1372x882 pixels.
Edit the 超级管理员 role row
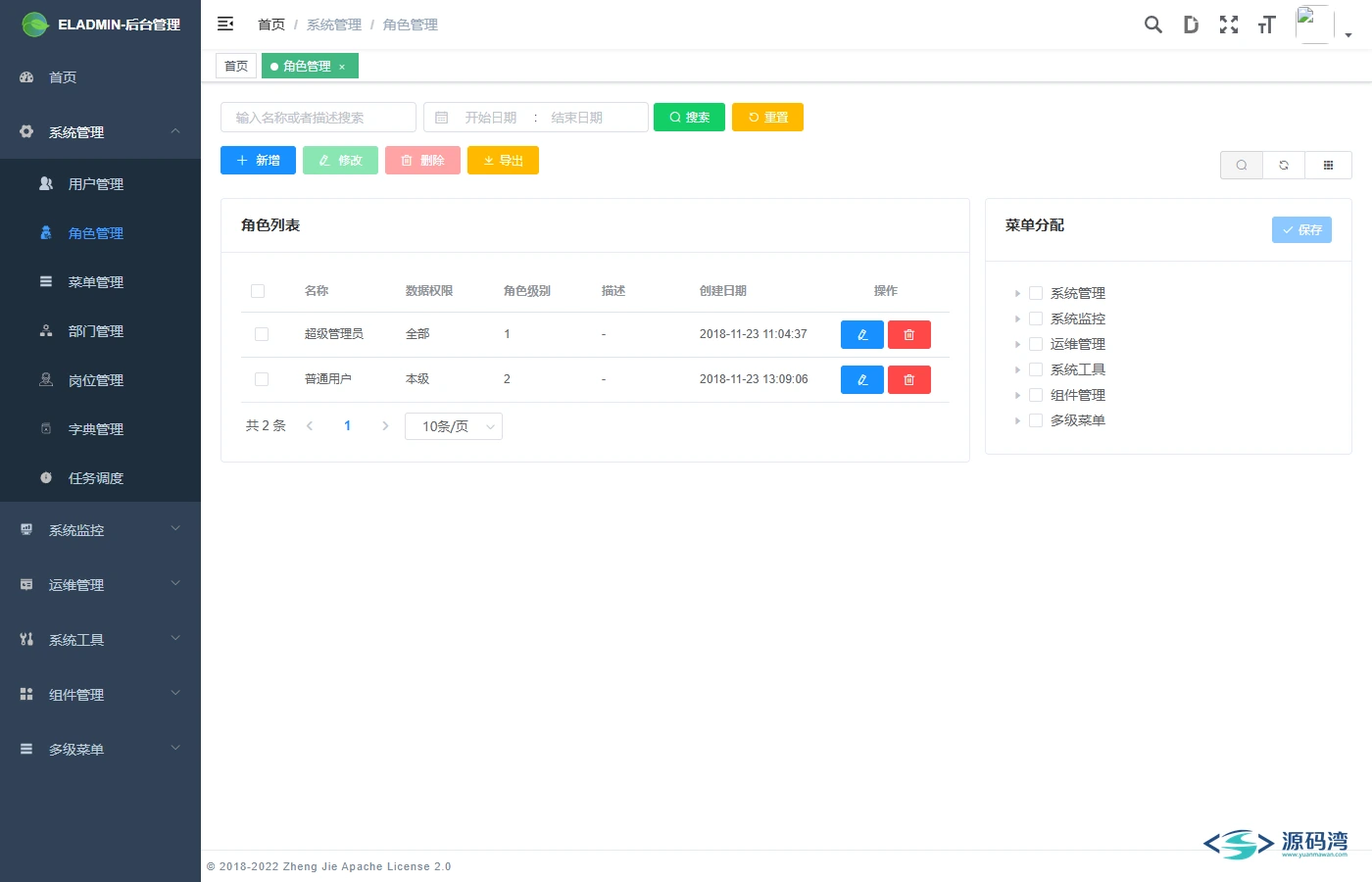862,335
